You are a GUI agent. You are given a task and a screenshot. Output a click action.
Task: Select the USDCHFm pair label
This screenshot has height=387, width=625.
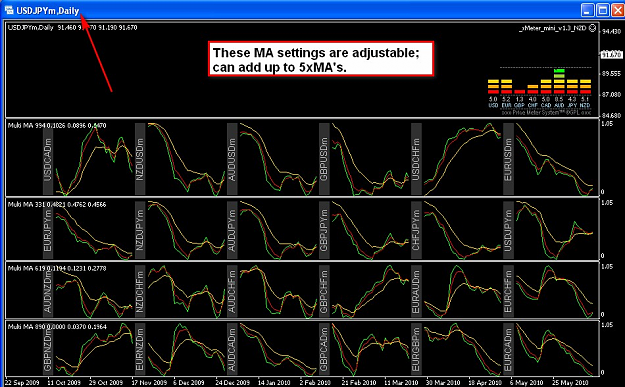tap(416, 159)
